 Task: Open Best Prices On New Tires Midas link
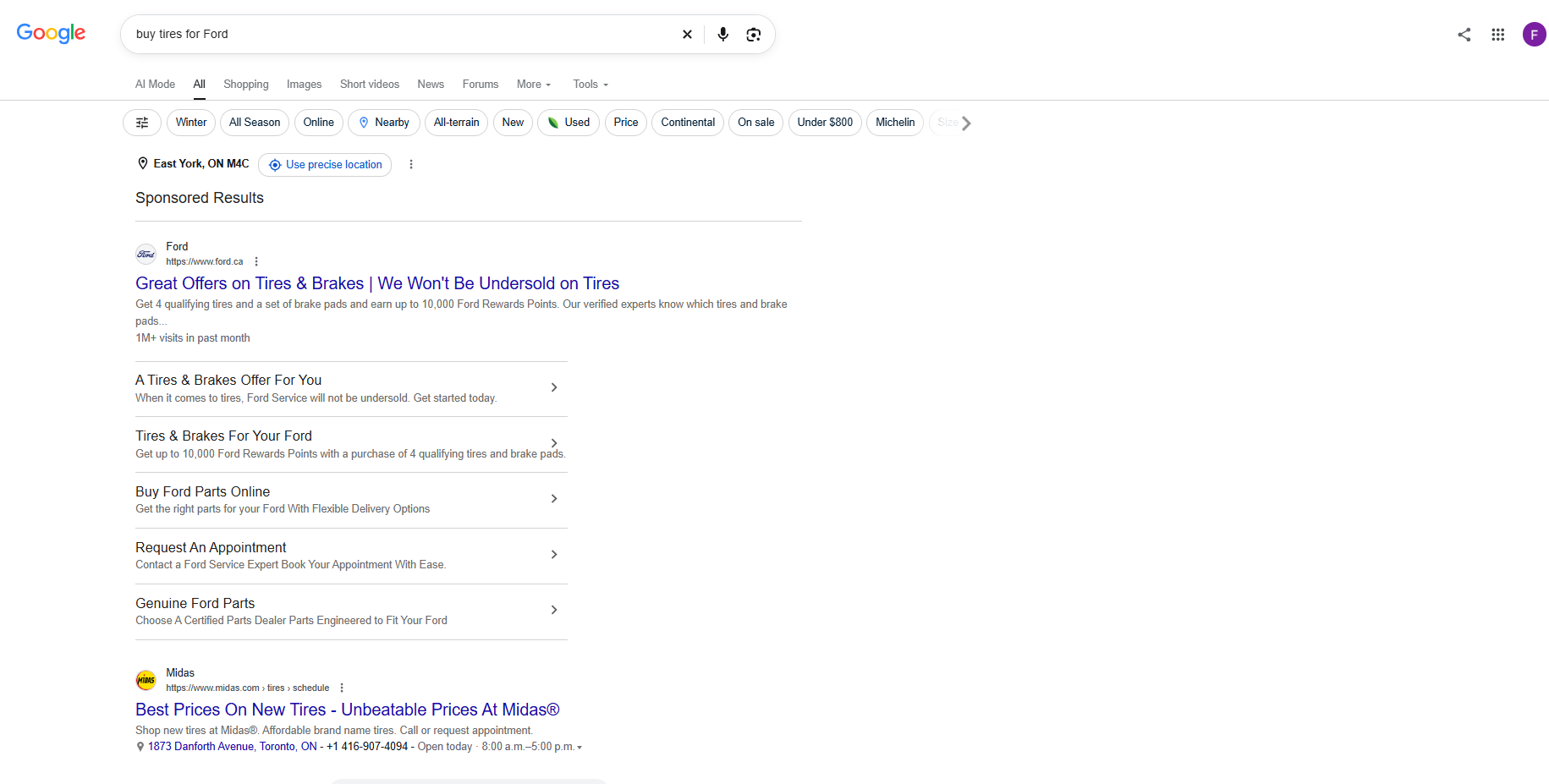tap(348, 710)
